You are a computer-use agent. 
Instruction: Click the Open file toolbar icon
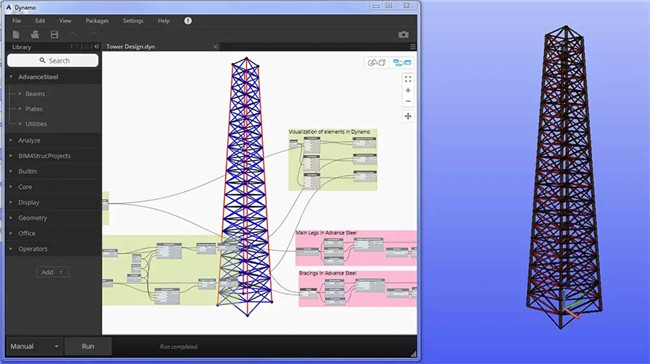35,34
